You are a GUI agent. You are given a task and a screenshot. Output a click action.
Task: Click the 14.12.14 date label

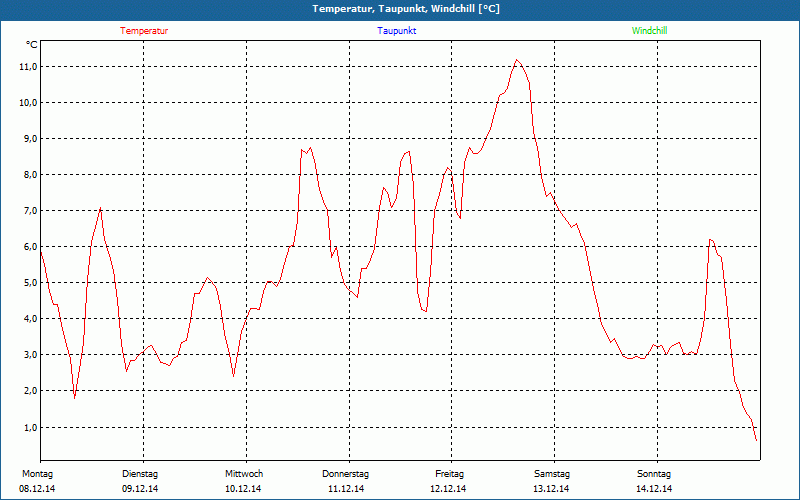pos(654,489)
